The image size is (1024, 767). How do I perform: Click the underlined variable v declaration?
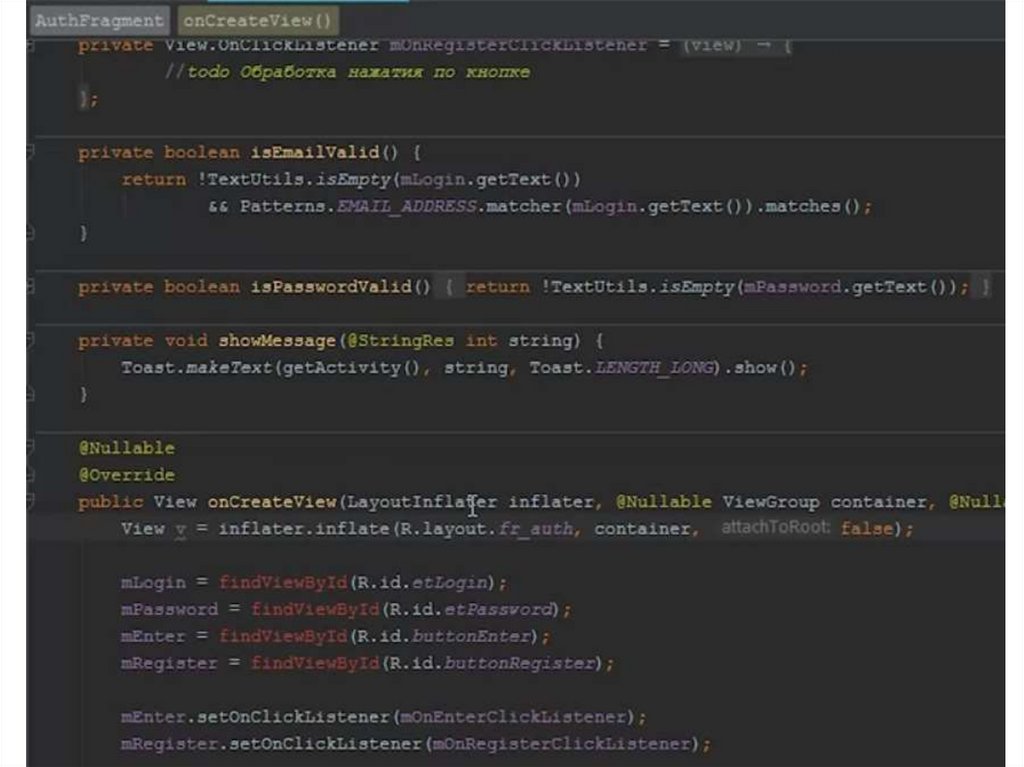tap(181, 529)
